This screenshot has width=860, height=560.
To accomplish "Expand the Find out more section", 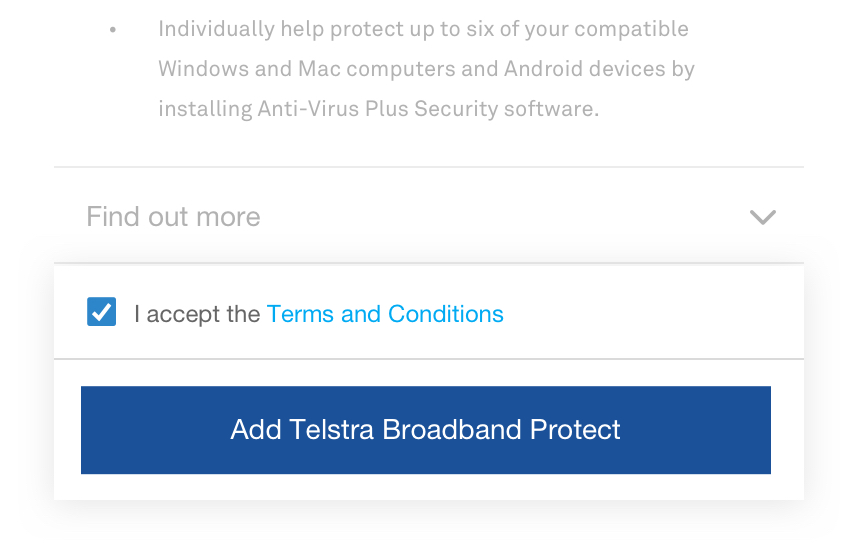I will (x=173, y=217).
